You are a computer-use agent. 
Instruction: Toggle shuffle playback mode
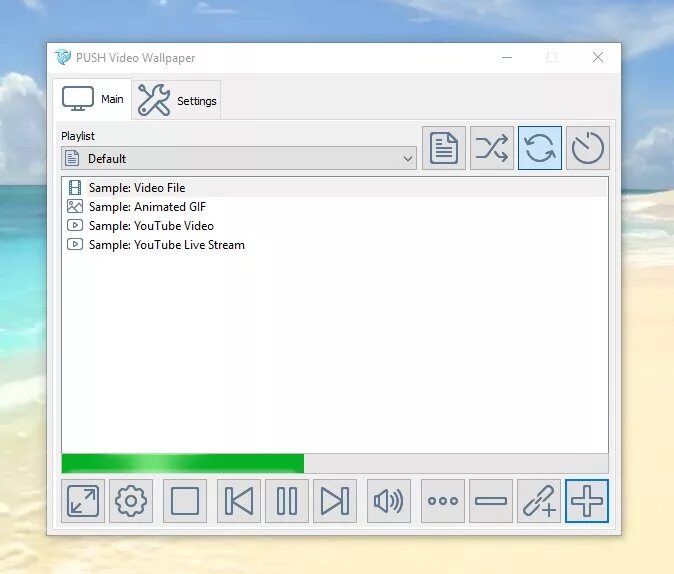(x=492, y=148)
